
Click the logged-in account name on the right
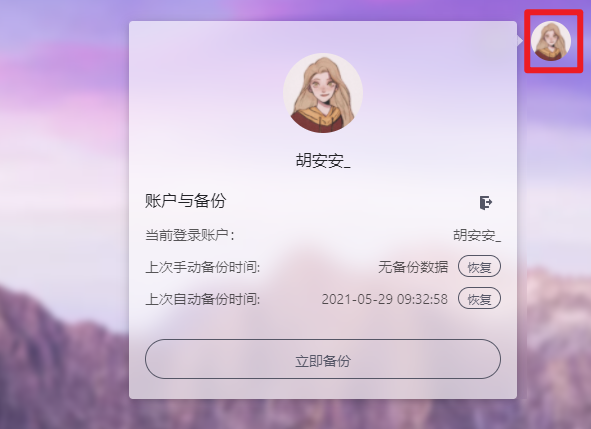(x=477, y=235)
